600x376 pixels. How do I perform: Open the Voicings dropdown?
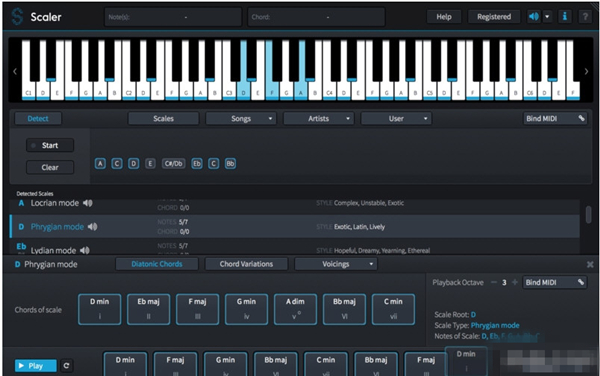(x=336, y=264)
